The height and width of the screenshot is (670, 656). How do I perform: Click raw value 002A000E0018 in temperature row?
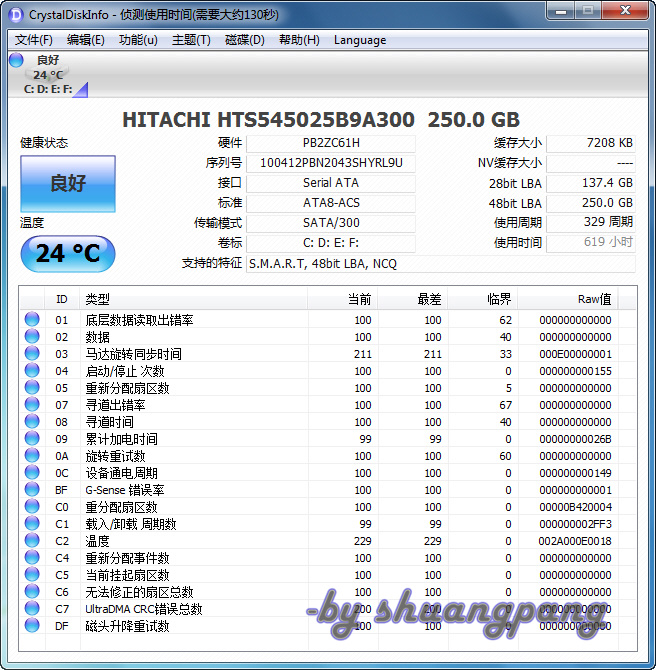tap(575, 541)
